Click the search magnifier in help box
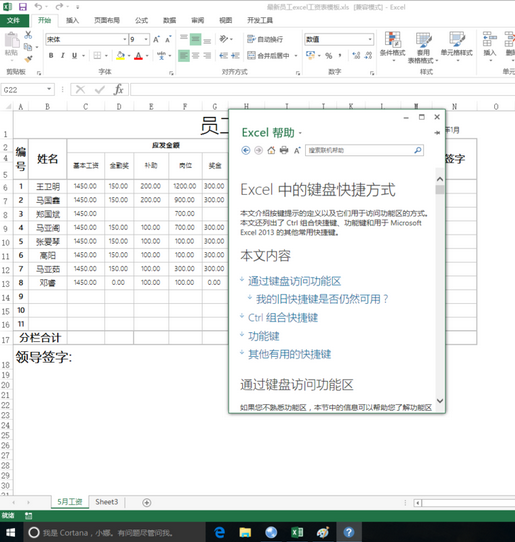Image resolution: width=515 pixels, height=542 pixels. point(418,150)
